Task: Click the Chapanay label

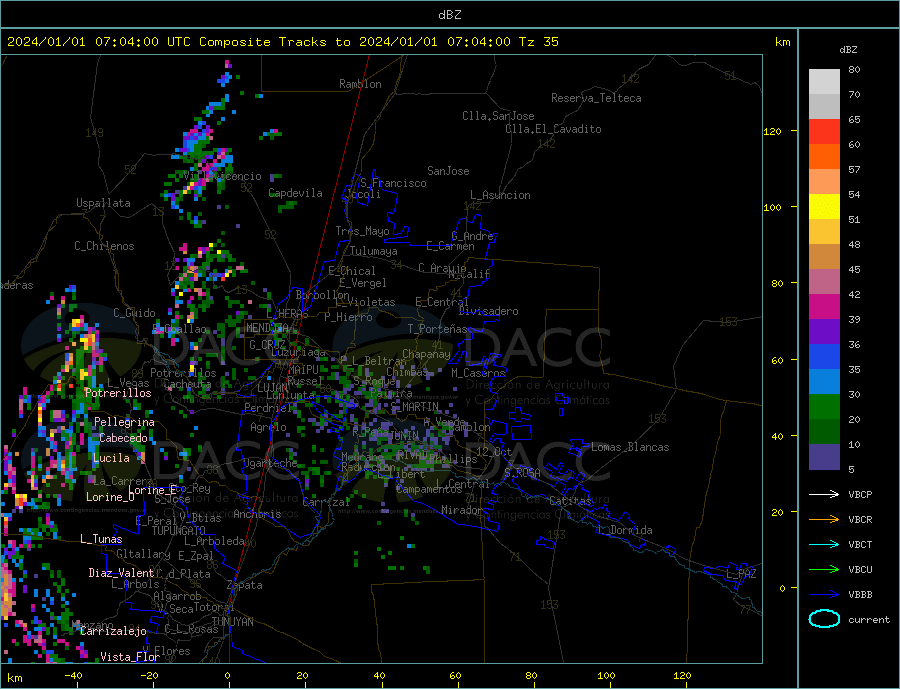Action: (426, 354)
